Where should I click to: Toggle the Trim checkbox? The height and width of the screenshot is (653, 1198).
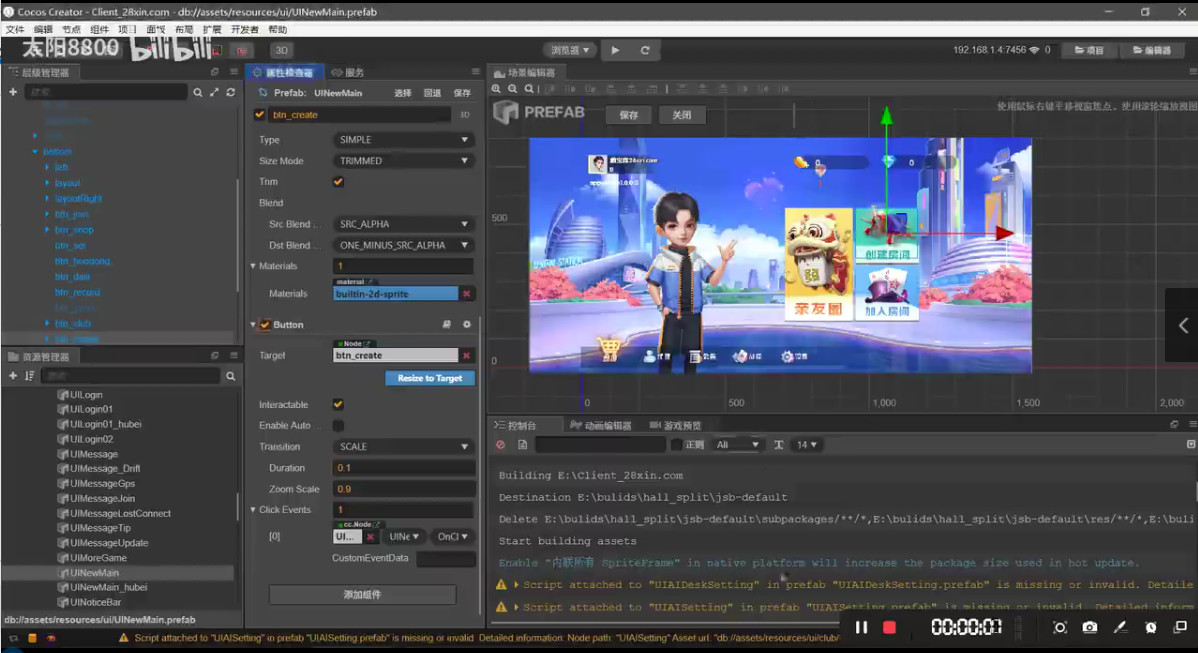(338, 182)
